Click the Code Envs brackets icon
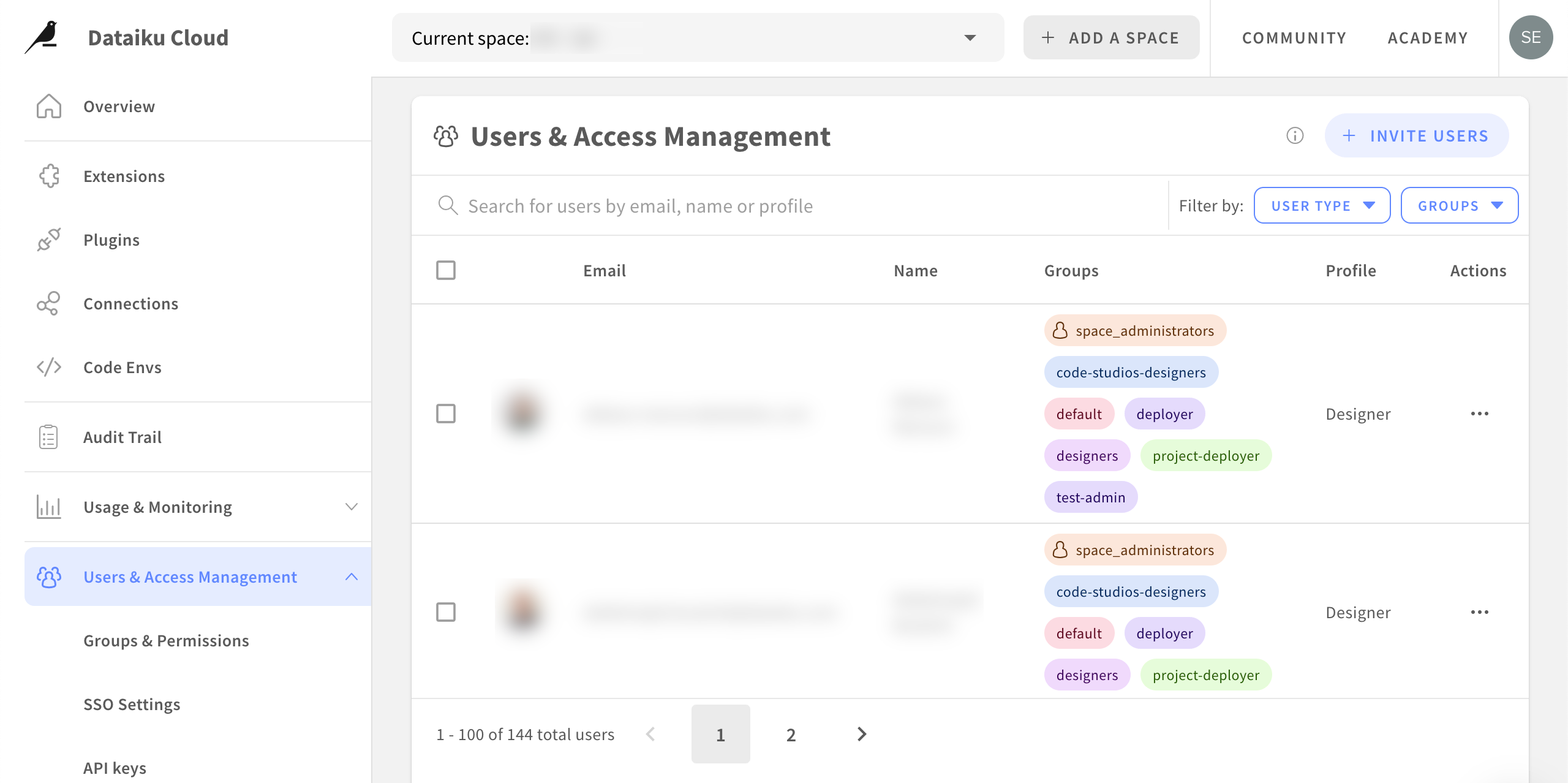Screen dimensions: 1568x783 49,367
